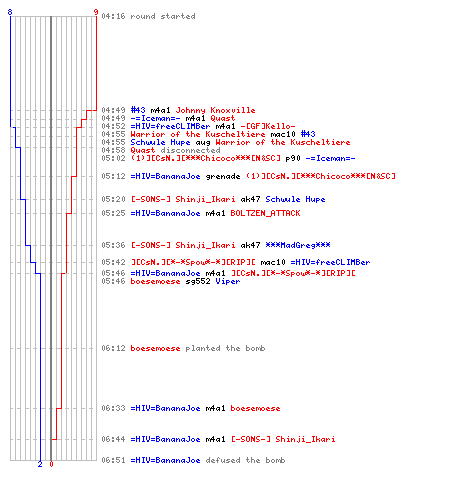Select =HIV=freeCLIMBer in the 04:52 entry

tap(170, 126)
